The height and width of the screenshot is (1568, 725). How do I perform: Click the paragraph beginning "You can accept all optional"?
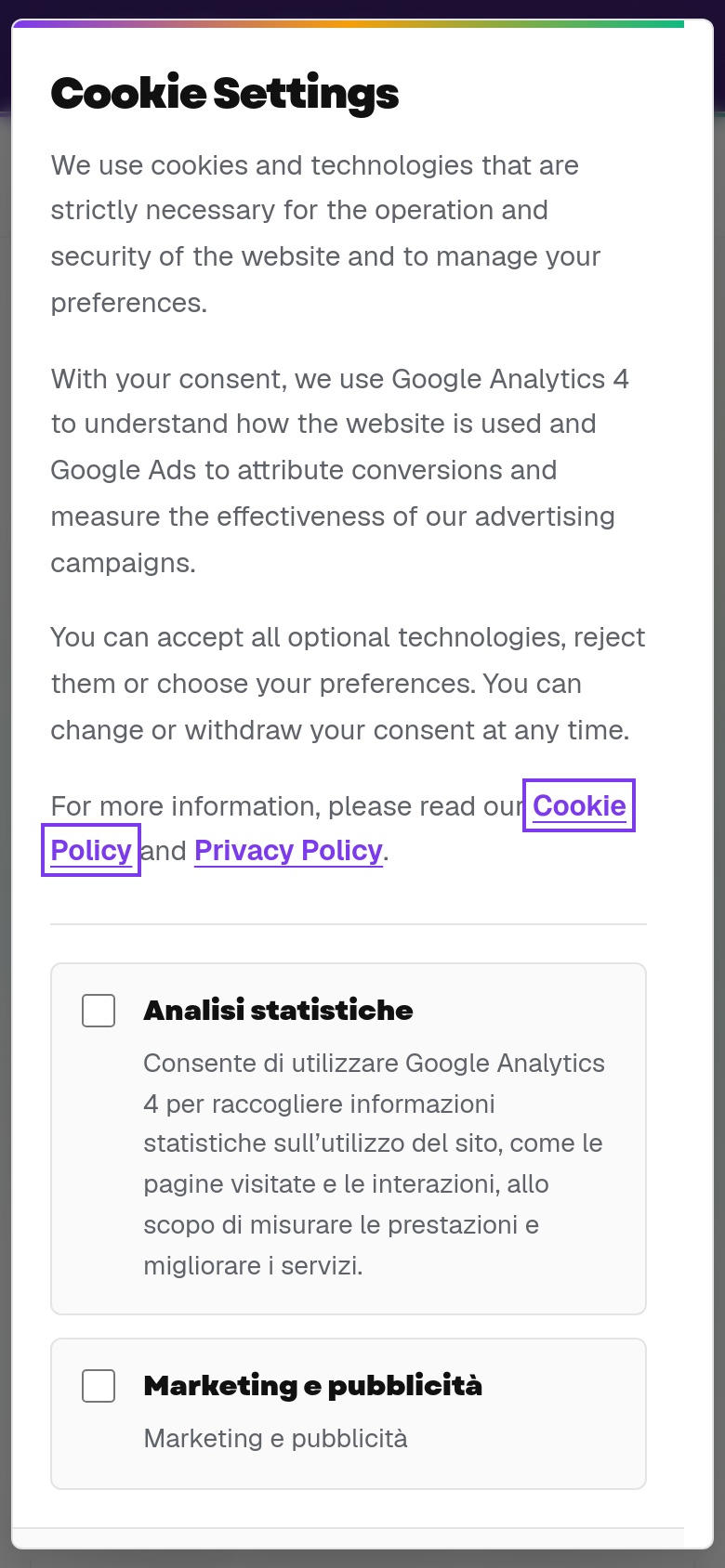[348, 684]
